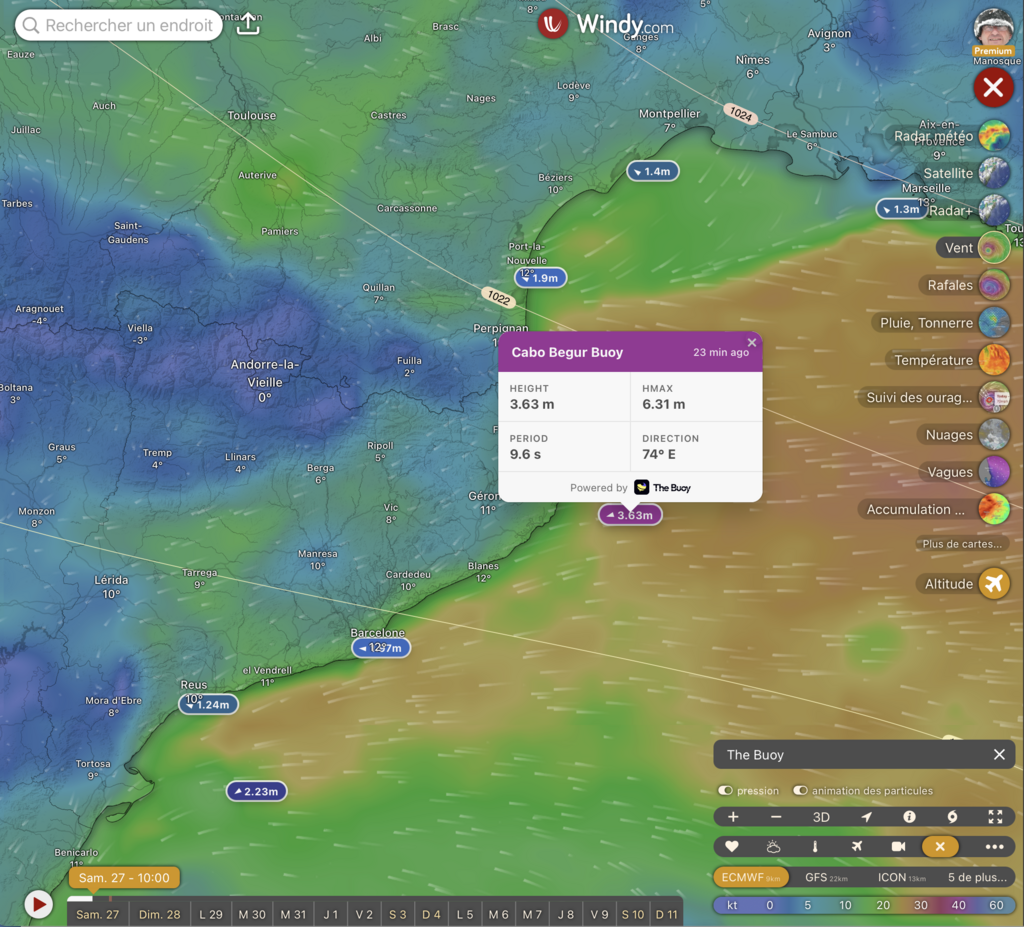Image resolution: width=1024 pixels, height=927 pixels.
Task: Toggle the pression switch
Action: (x=726, y=791)
